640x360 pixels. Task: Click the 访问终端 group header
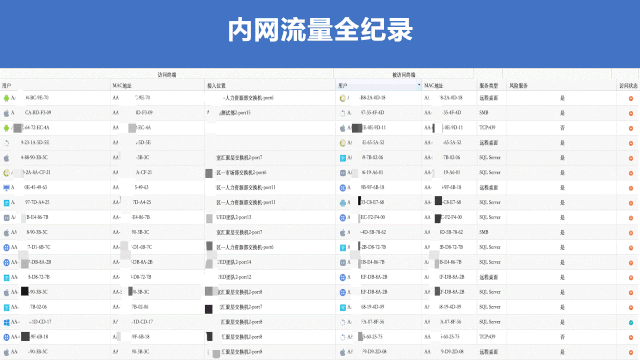click(167, 75)
